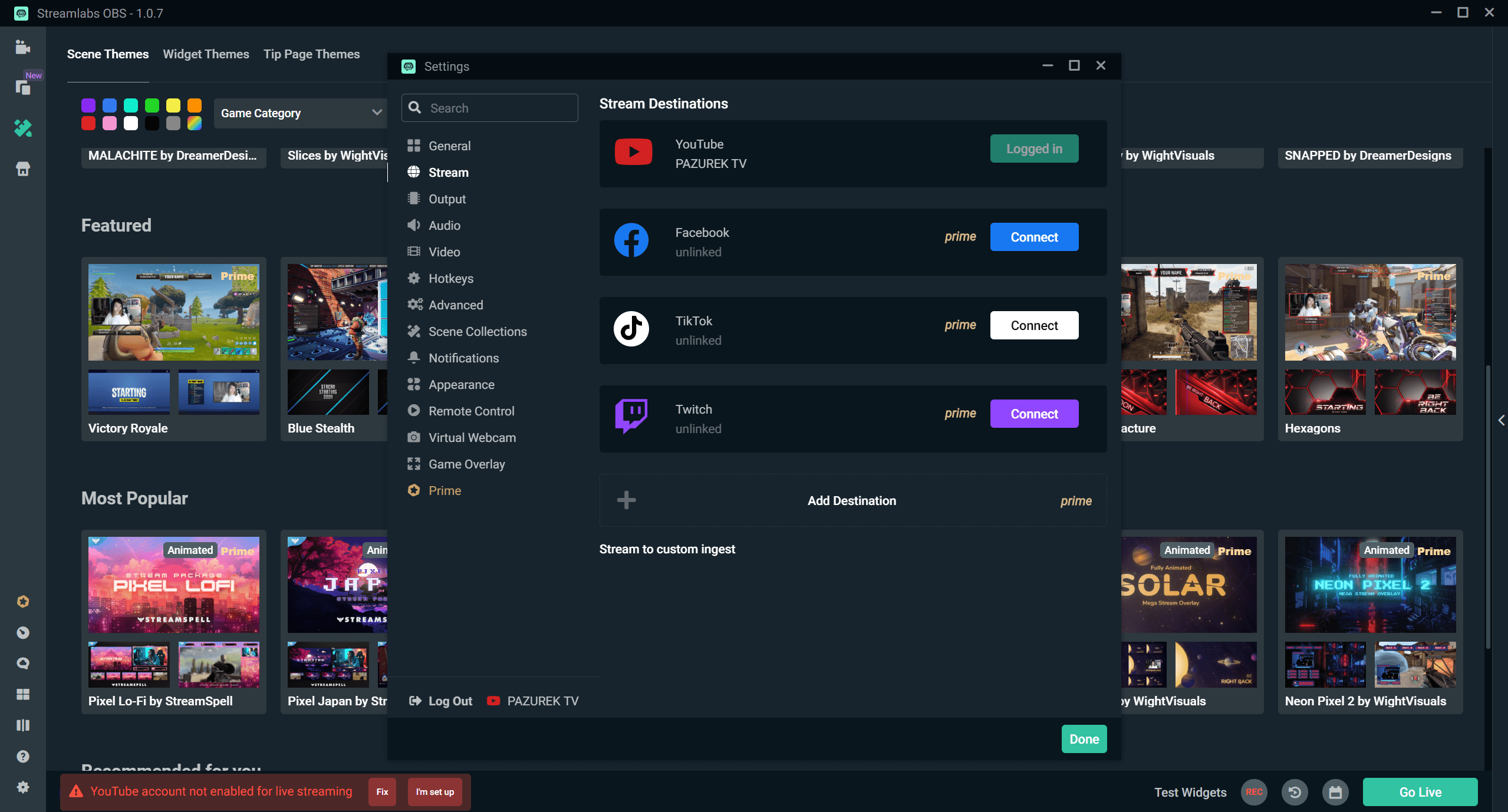The height and width of the screenshot is (812, 1508).
Task: Click the Remote Control settings icon
Action: click(414, 411)
